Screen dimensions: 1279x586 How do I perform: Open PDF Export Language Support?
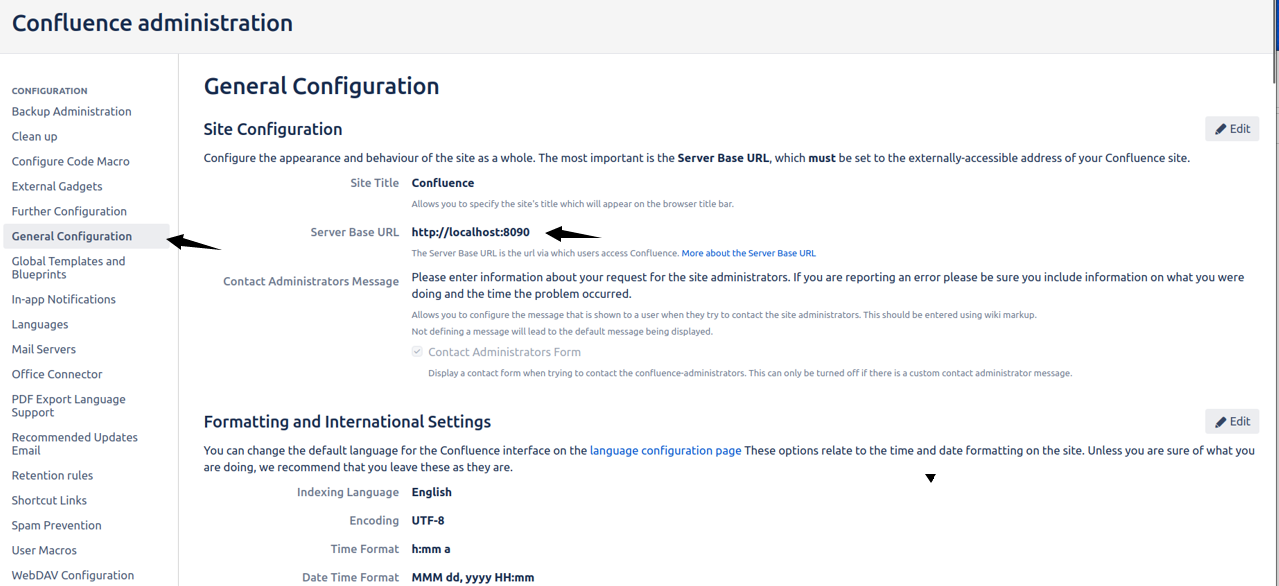pos(68,405)
